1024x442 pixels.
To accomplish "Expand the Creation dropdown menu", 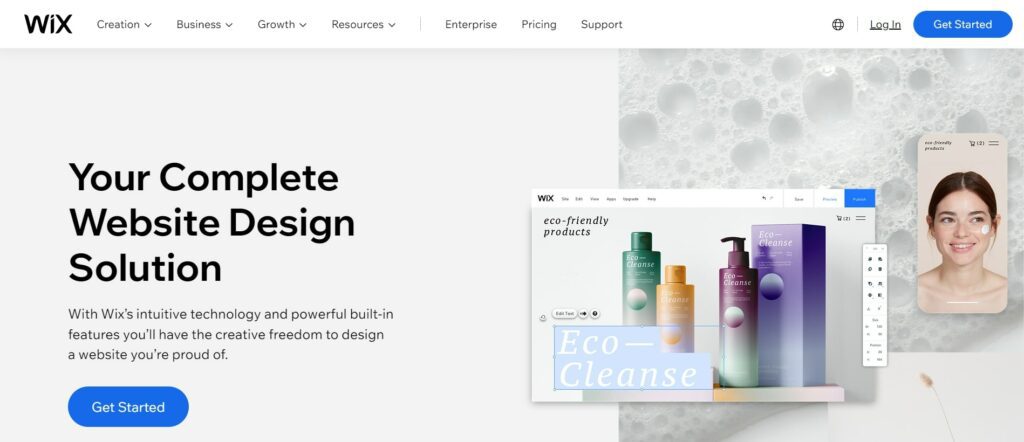I will click(124, 24).
